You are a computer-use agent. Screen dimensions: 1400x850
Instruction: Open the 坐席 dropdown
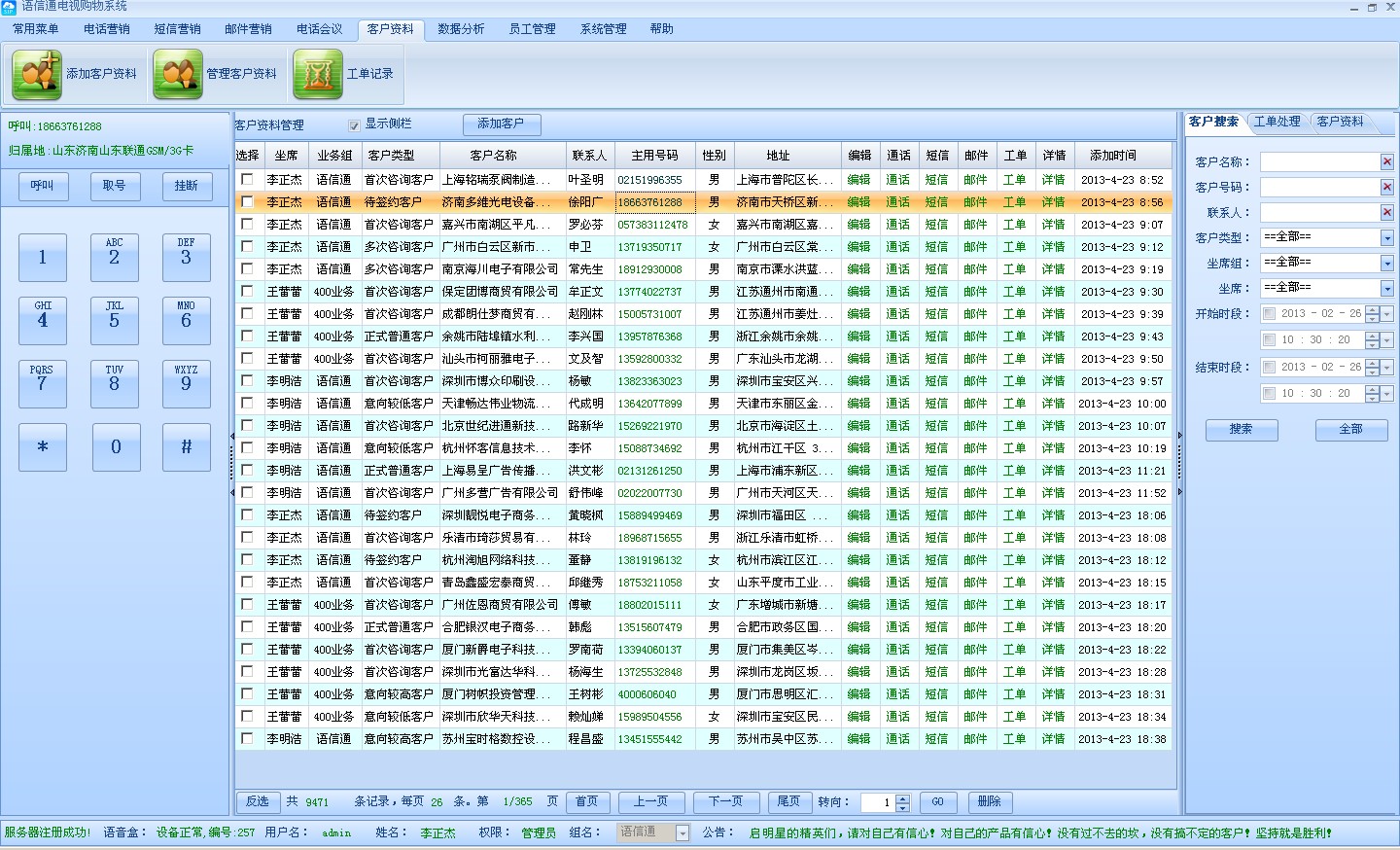click(1386, 288)
